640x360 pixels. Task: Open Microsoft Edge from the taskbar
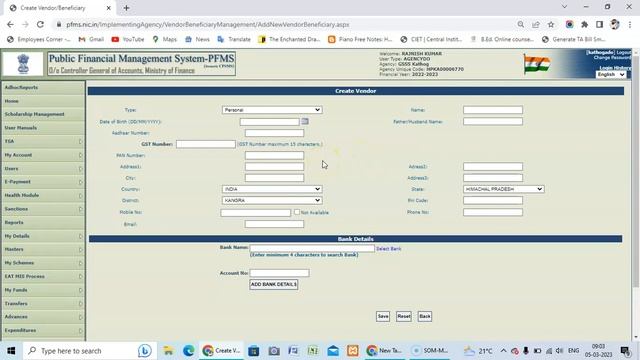tap(189, 351)
